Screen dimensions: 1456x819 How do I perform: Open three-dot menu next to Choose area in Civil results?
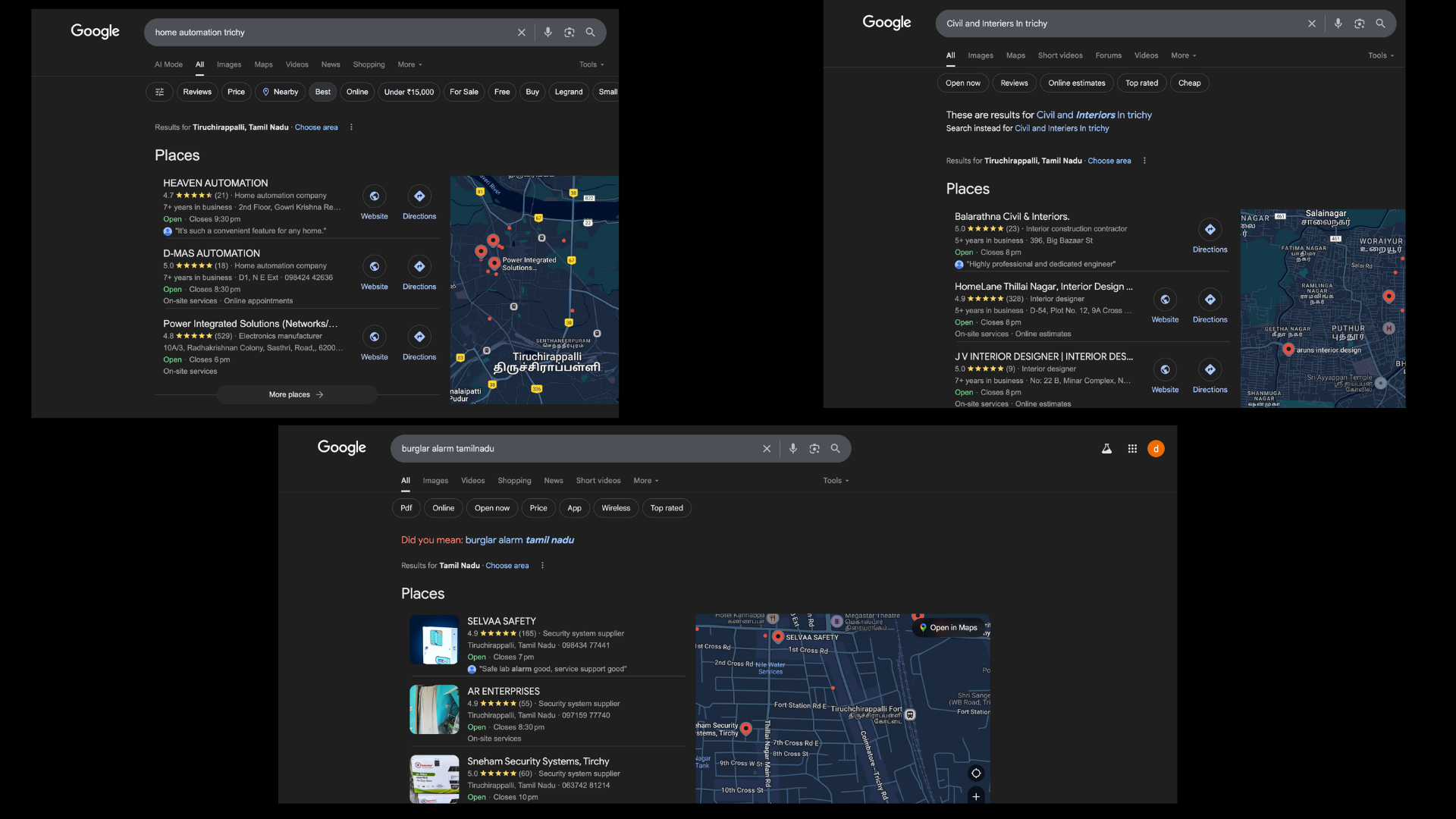tap(1144, 161)
